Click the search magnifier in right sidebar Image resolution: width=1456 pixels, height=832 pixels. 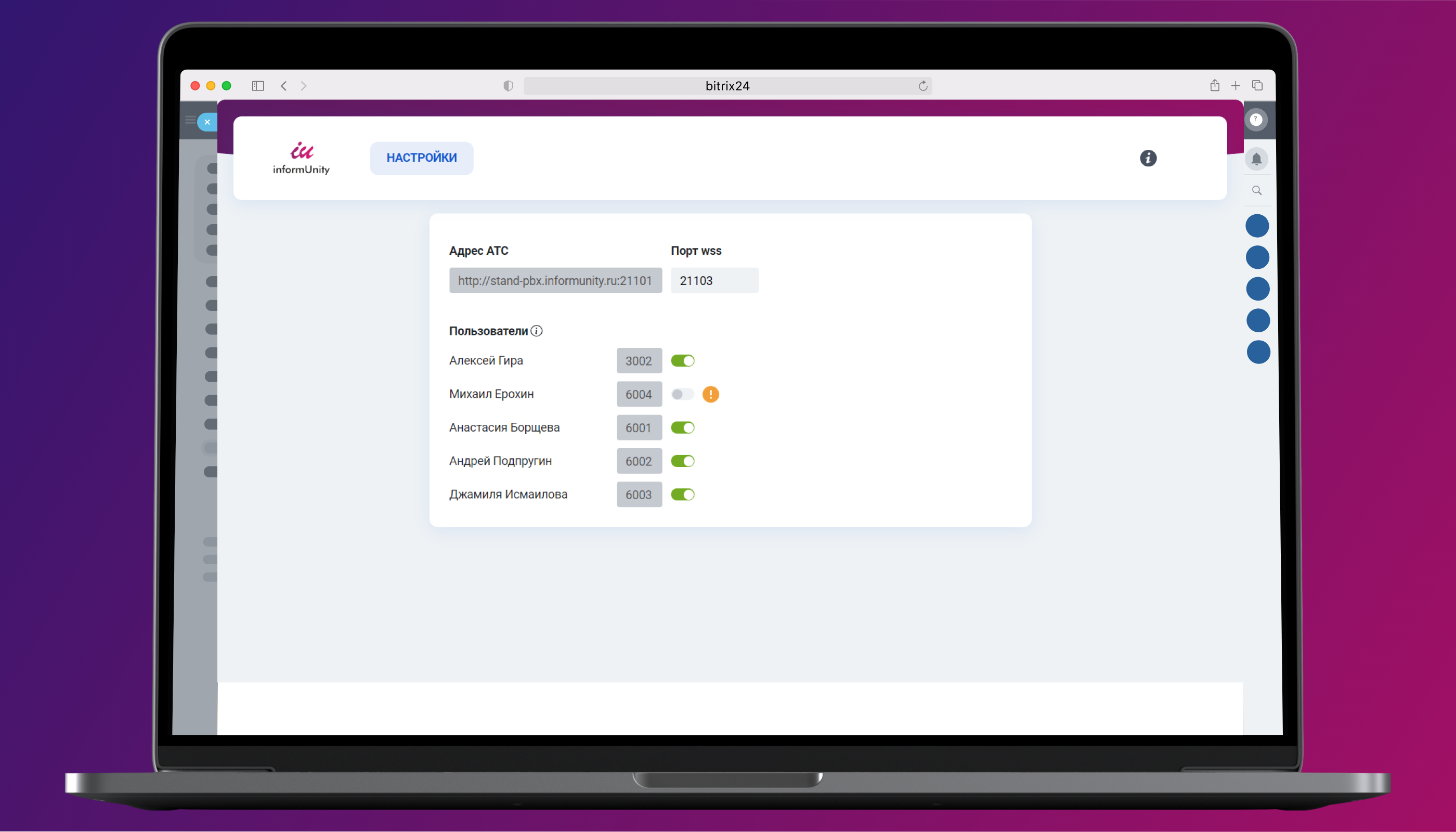point(1256,190)
